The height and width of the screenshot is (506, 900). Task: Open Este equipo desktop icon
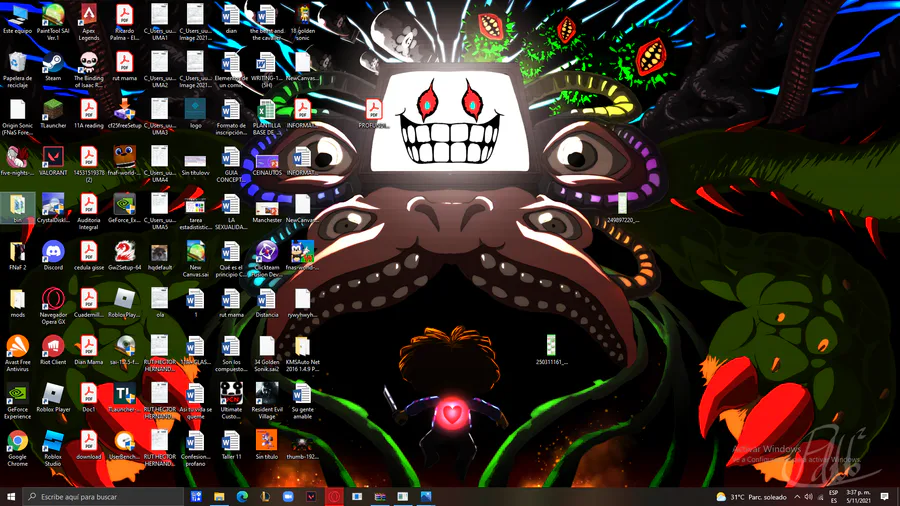[17, 20]
